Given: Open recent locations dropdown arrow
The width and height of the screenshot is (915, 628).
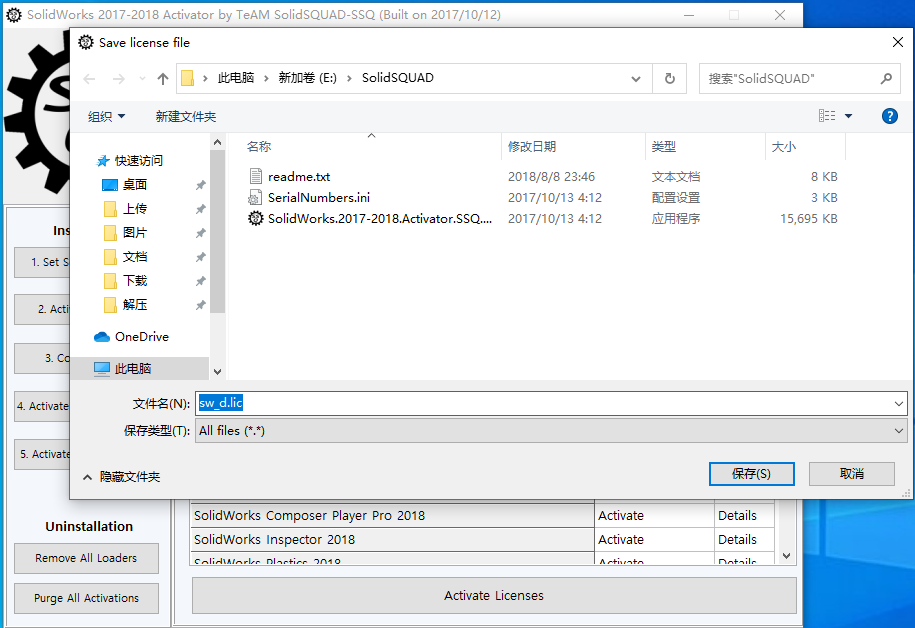Looking at the screenshot, I should [x=142, y=79].
